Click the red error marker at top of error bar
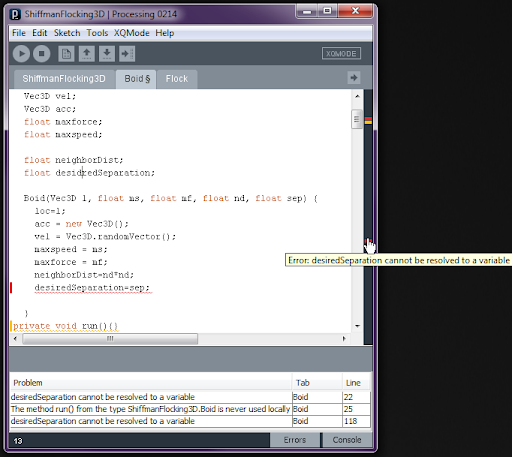512x457 pixels. click(368, 119)
